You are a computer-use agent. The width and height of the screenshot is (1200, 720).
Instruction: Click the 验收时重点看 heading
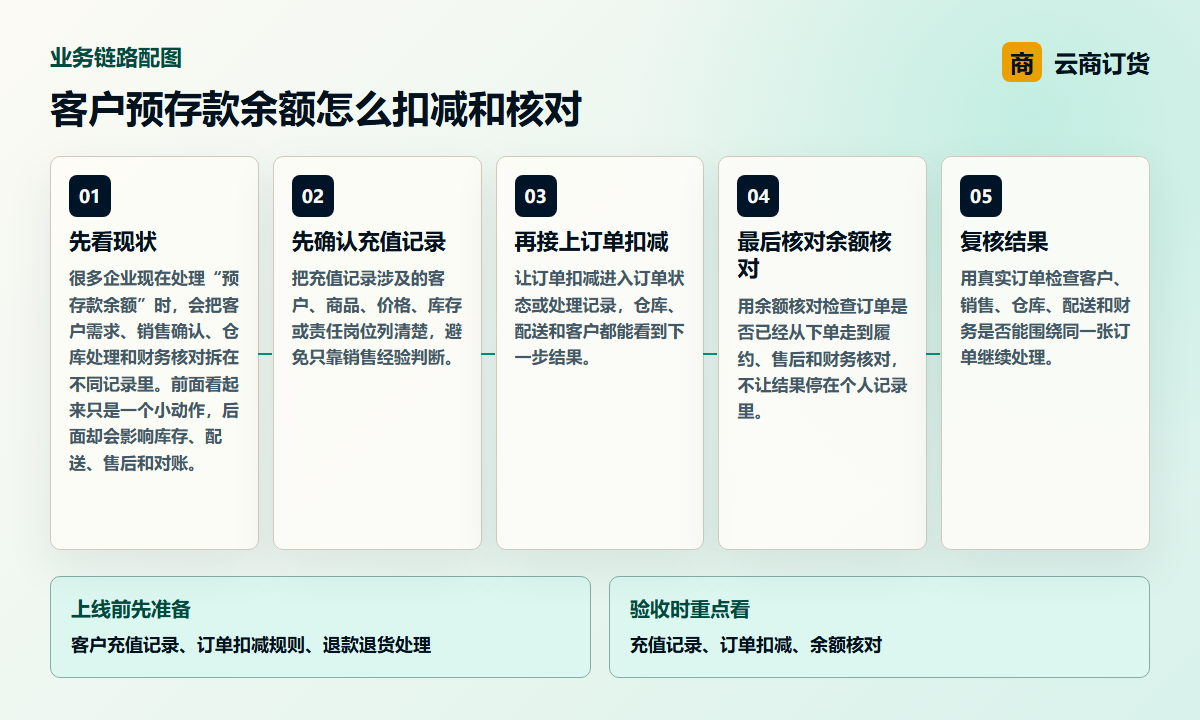pyautogui.click(x=690, y=609)
